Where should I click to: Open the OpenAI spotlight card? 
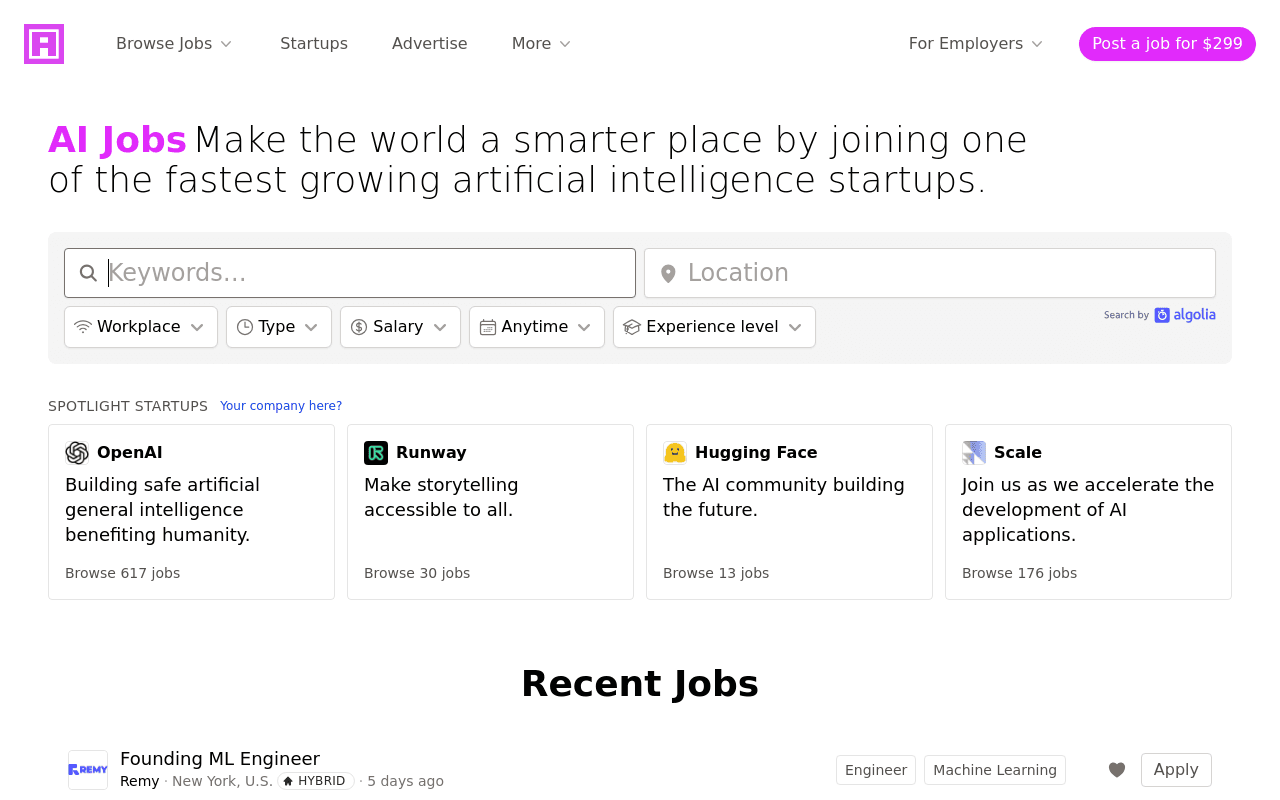click(191, 512)
